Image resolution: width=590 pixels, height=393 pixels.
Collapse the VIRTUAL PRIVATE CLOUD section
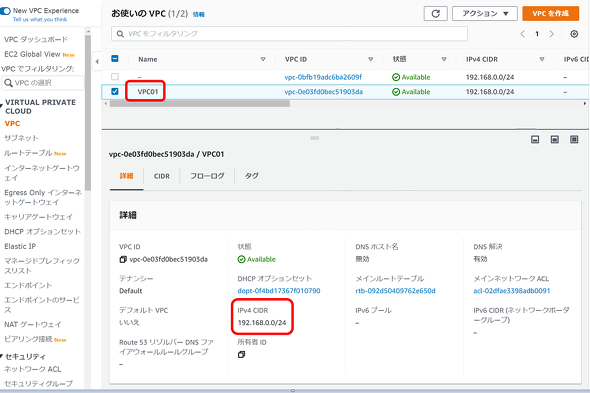tap(2, 105)
